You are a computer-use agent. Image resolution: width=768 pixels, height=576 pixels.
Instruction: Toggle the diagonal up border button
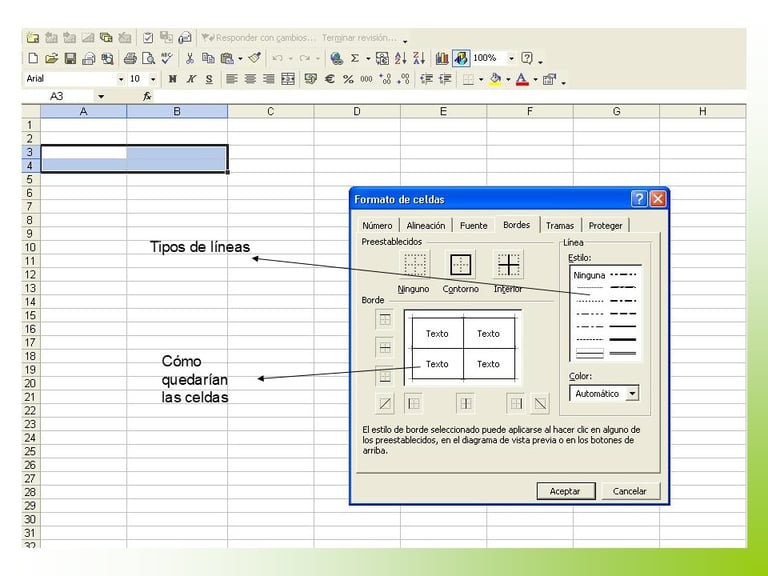click(x=385, y=403)
